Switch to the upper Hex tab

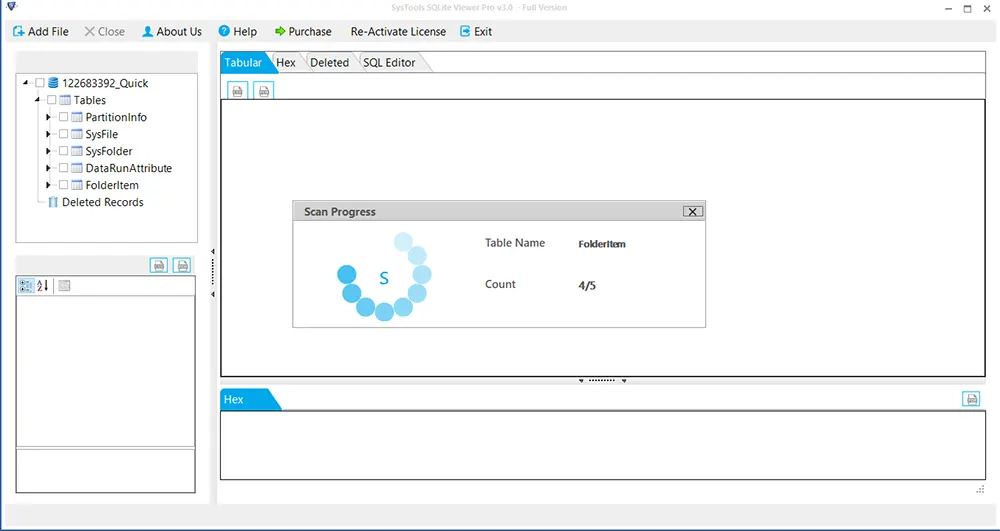tap(286, 62)
